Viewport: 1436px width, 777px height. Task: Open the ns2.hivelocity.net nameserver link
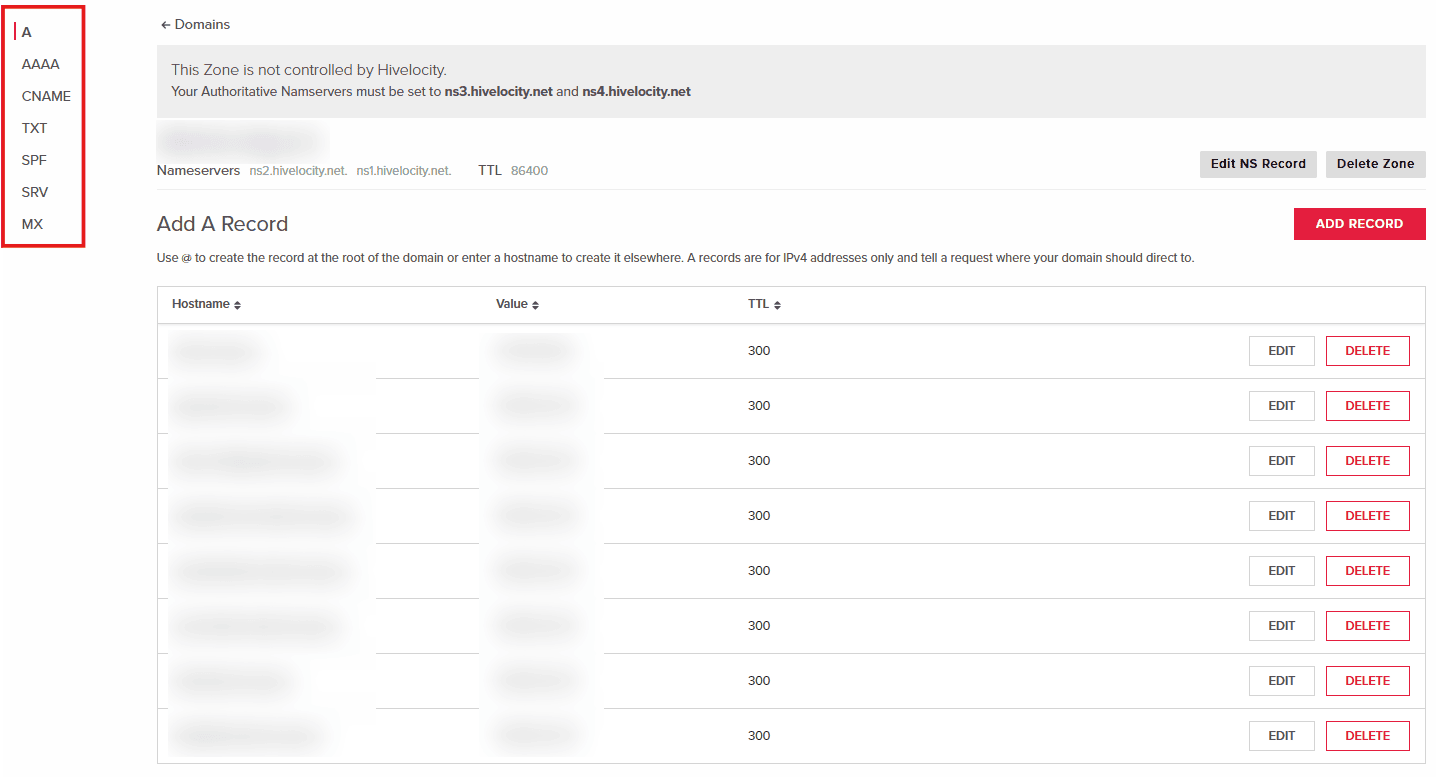tap(298, 170)
